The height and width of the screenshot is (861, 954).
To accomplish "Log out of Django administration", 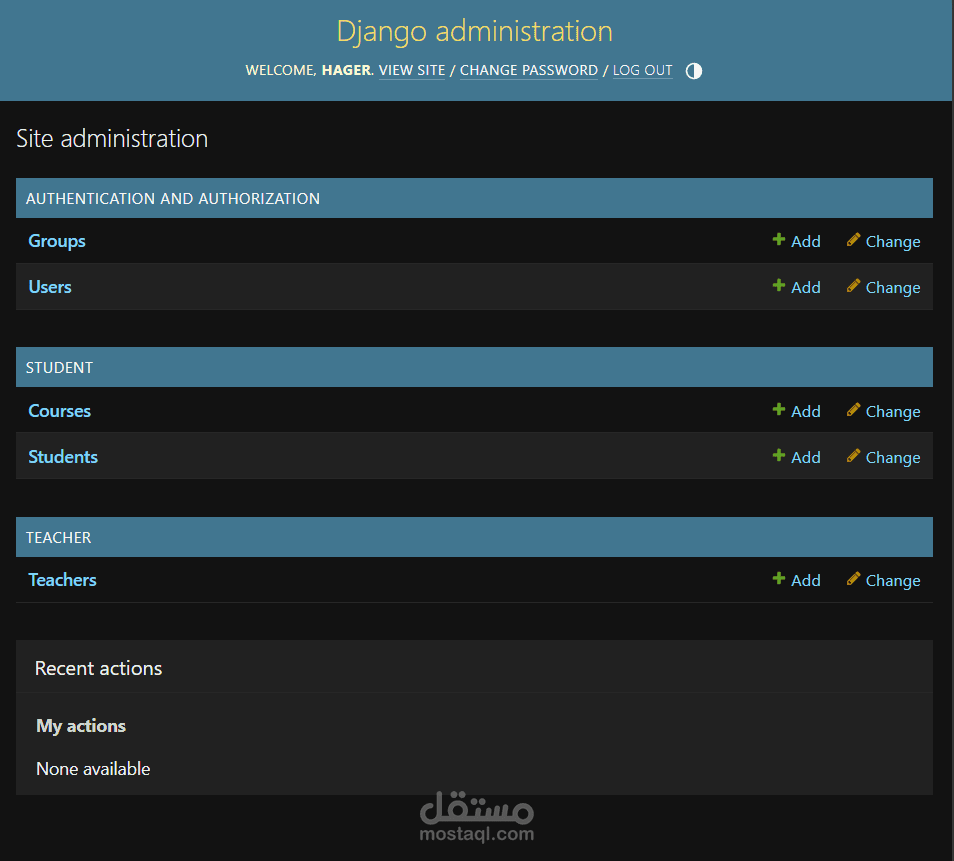I will (642, 71).
